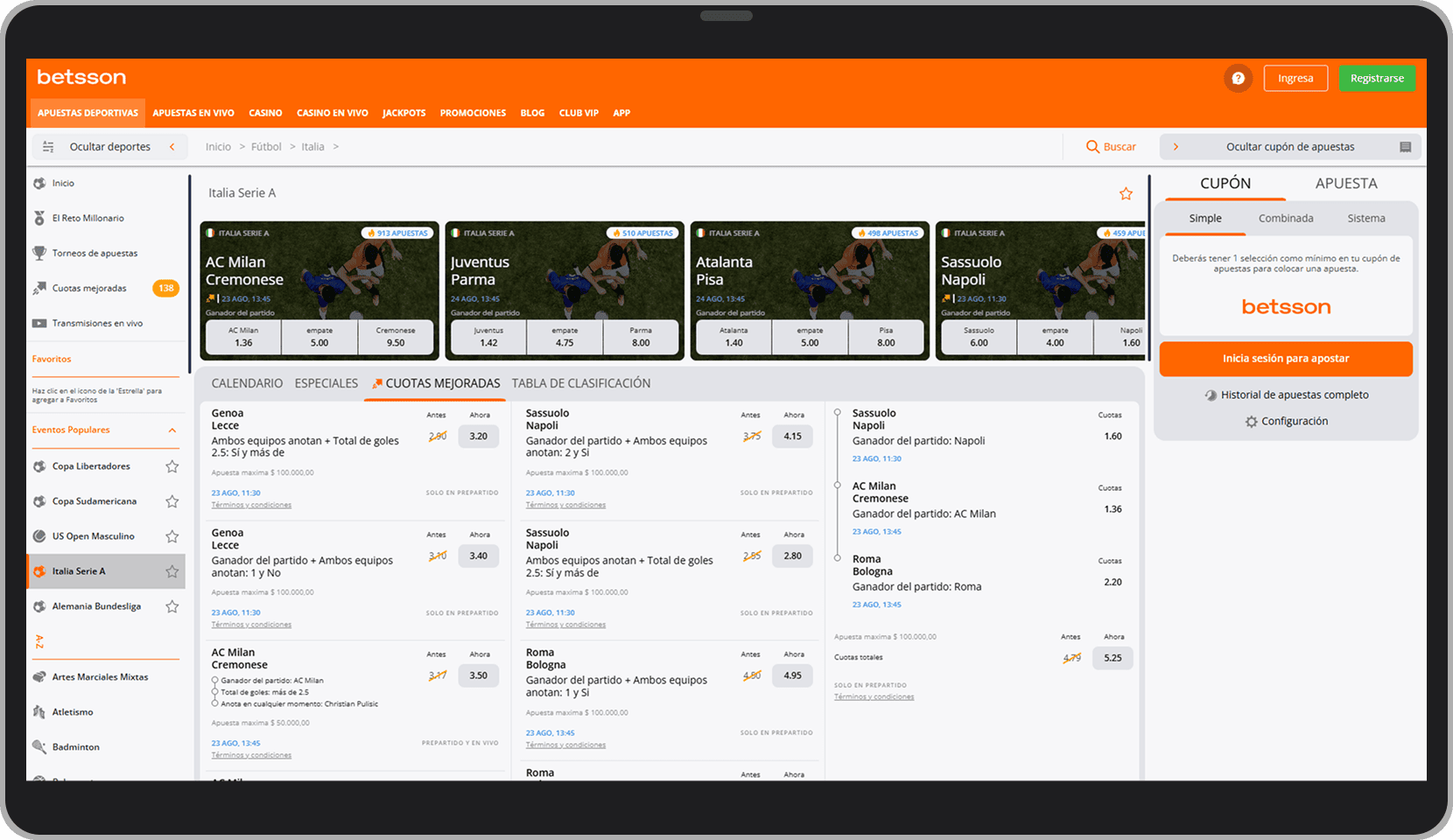This screenshot has height=840, width=1453.
Task: Open Copa Libertadores ball icon
Action: (x=39, y=466)
